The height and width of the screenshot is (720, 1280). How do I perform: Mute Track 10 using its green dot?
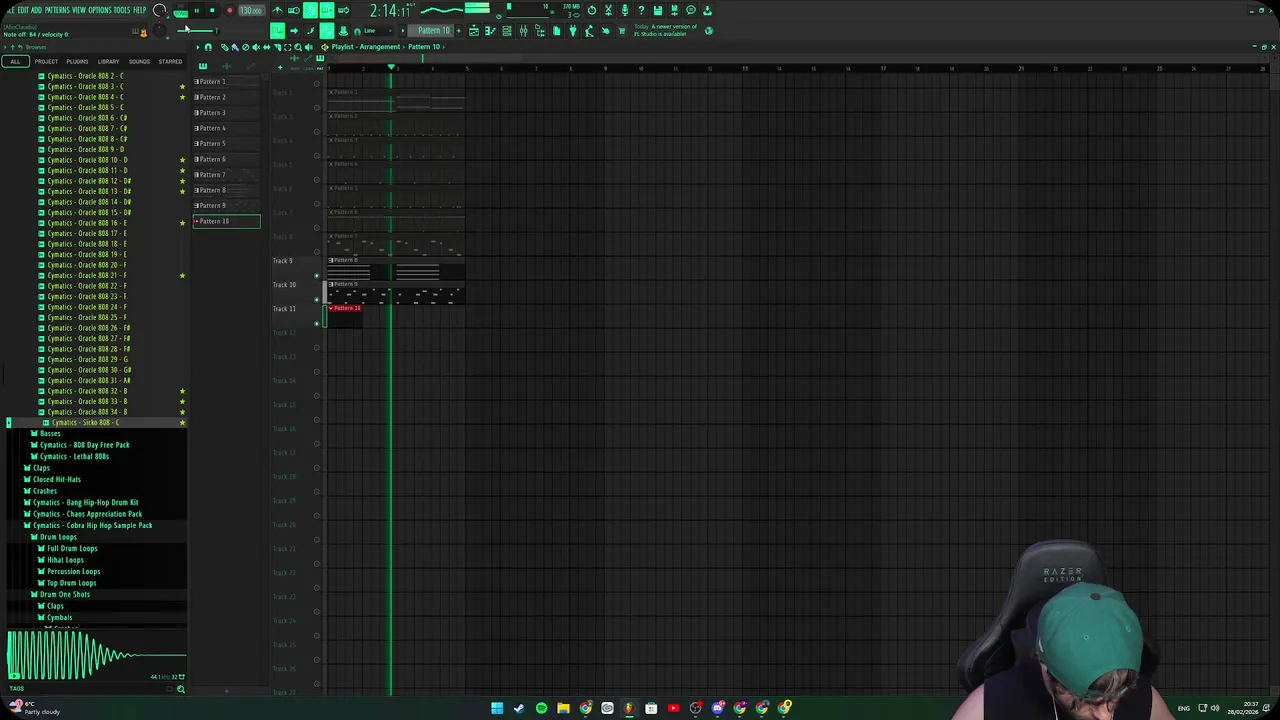[317, 299]
